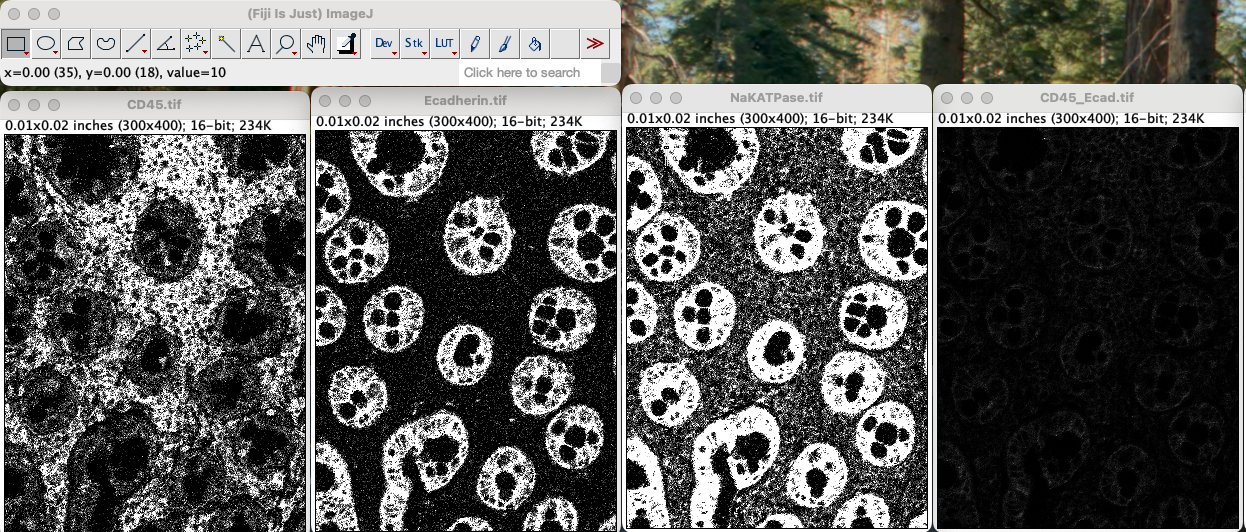Open the LUT lookup tables menu
The height and width of the screenshot is (532, 1246).
point(445,44)
